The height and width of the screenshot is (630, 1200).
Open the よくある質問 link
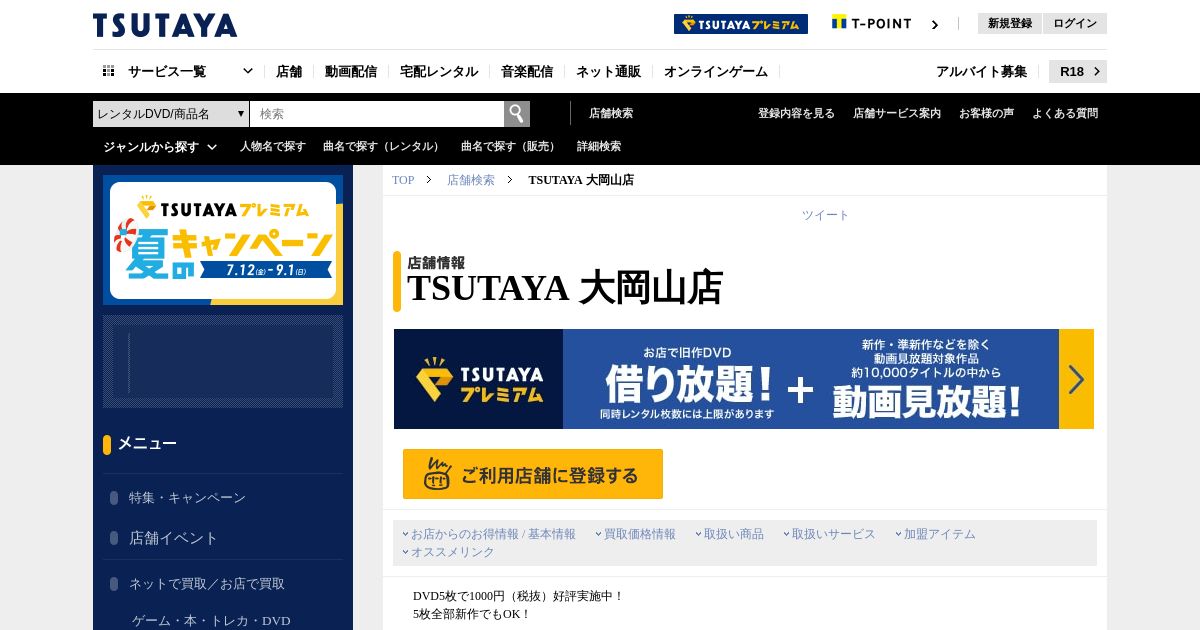(x=1065, y=113)
